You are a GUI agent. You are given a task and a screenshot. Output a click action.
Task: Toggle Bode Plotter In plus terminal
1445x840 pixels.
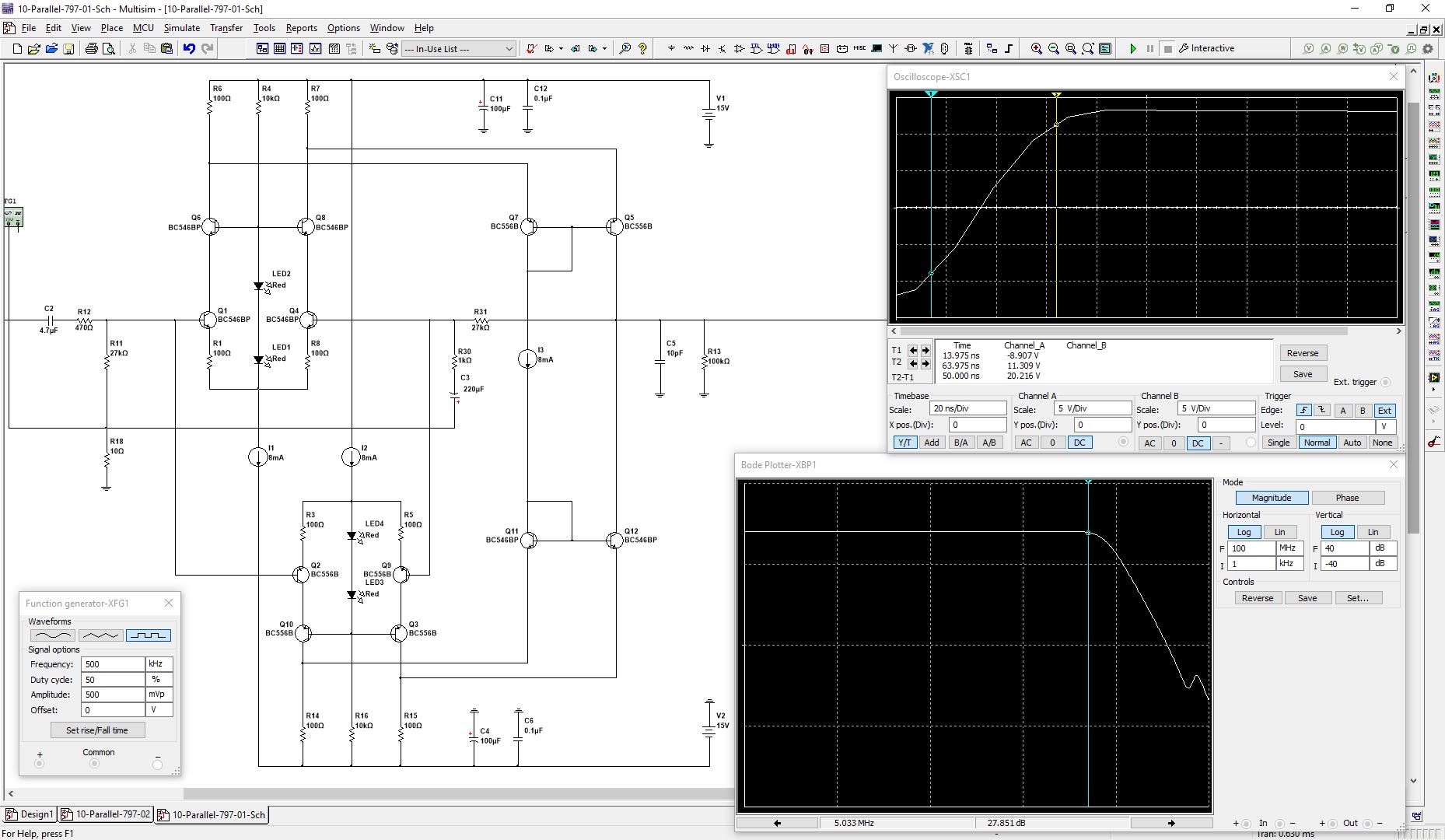point(1246,823)
